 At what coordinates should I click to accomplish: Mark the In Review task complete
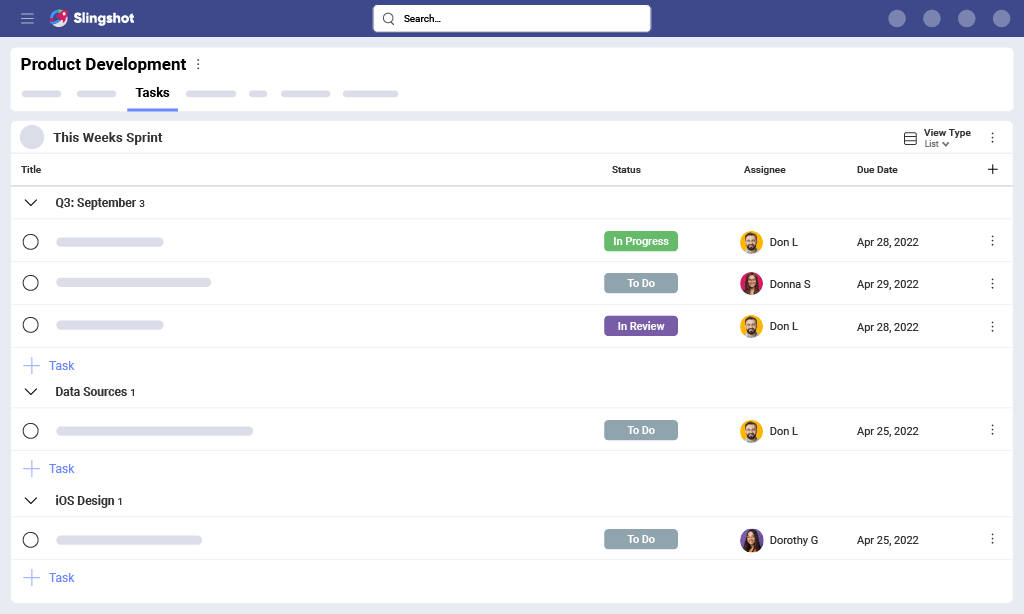(x=31, y=325)
